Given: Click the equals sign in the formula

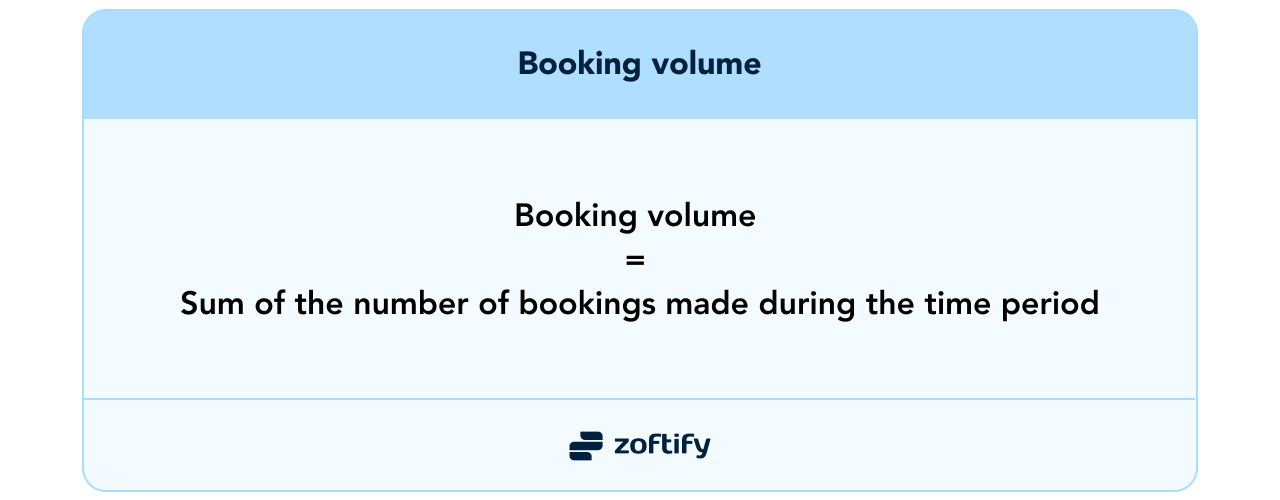Looking at the screenshot, I should [x=635, y=261].
